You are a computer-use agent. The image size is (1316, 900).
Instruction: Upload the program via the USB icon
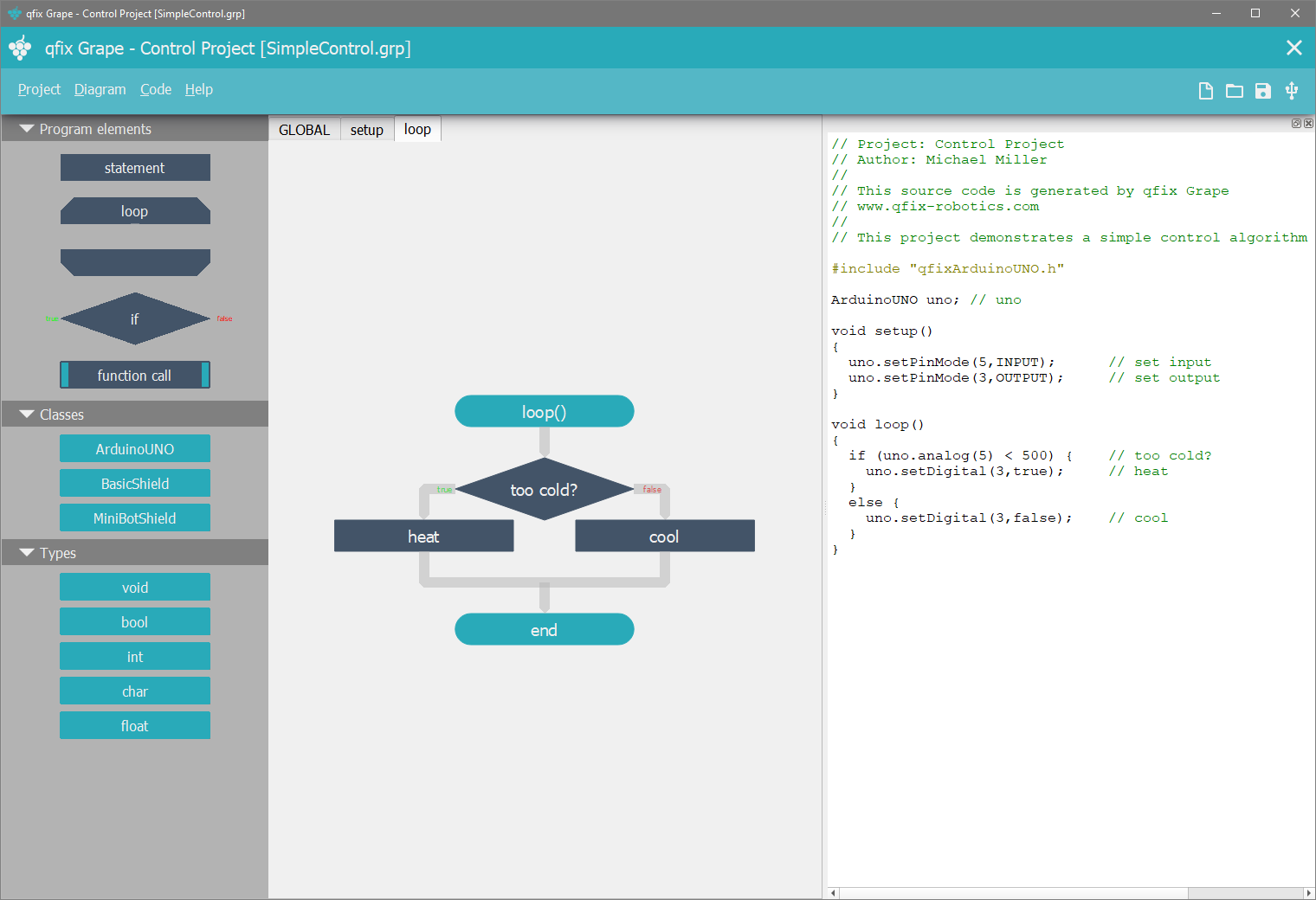pyautogui.click(x=1291, y=91)
